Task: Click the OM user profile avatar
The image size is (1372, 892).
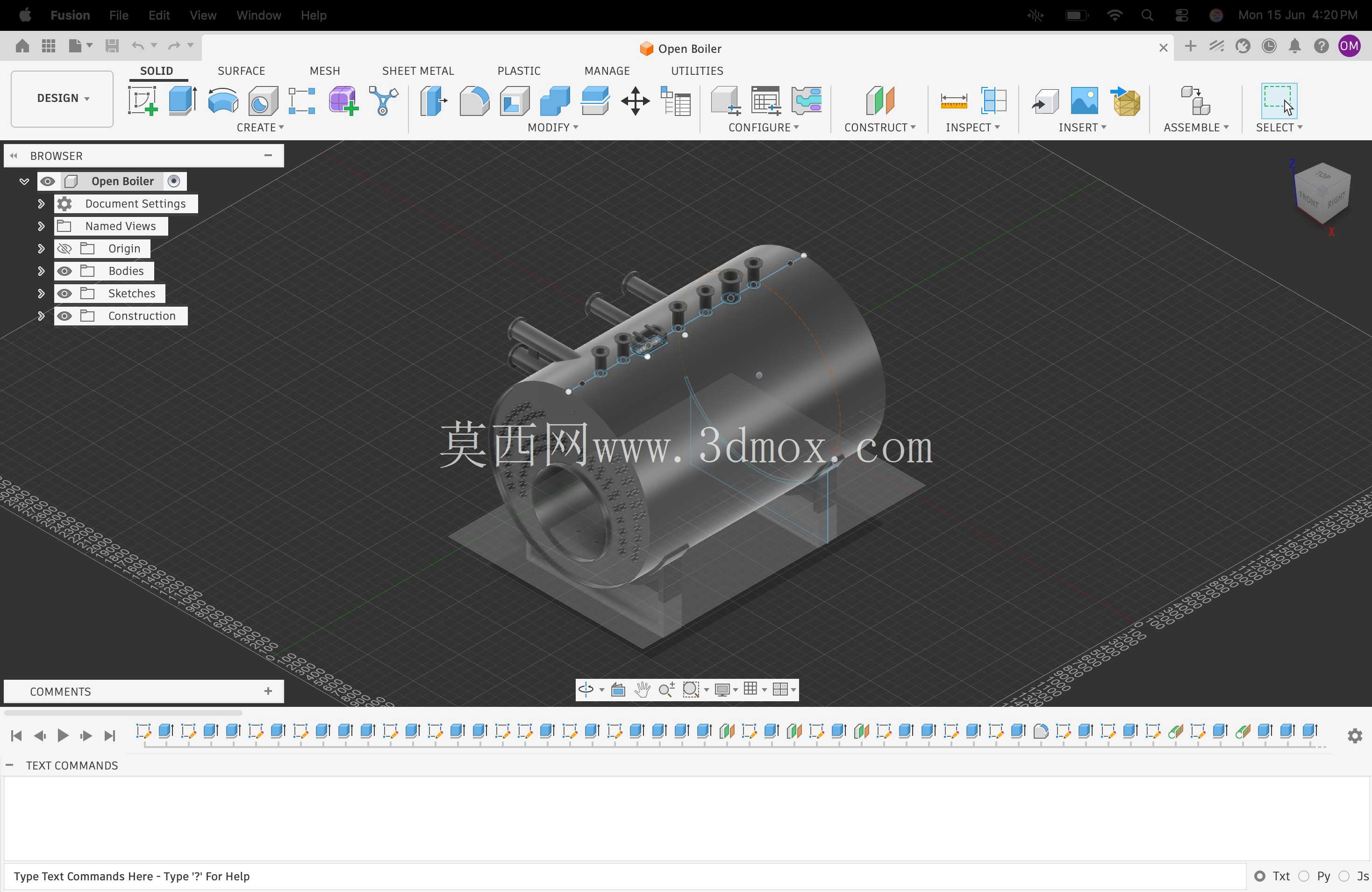Action: point(1350,46)
